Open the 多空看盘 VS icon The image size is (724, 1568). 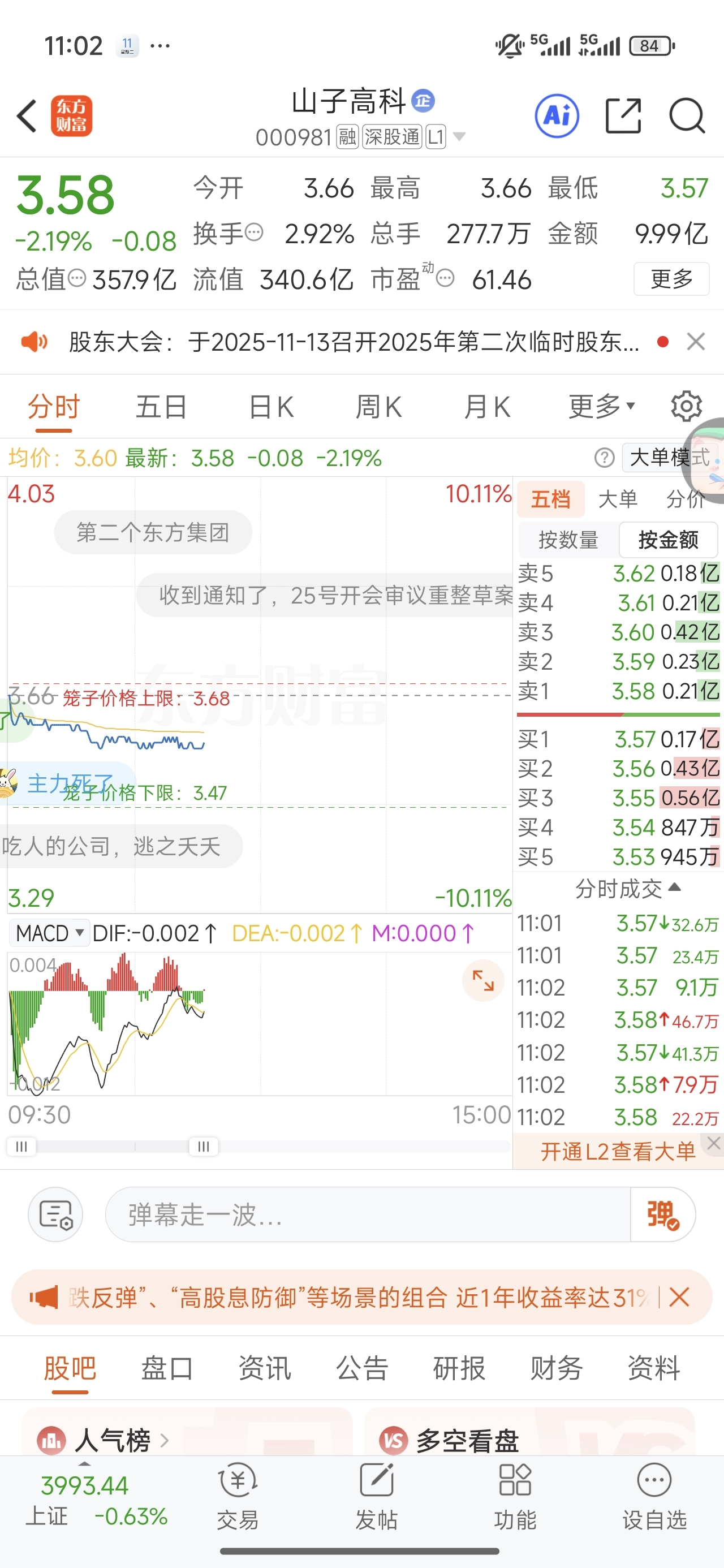click(x=393, y=1441)
